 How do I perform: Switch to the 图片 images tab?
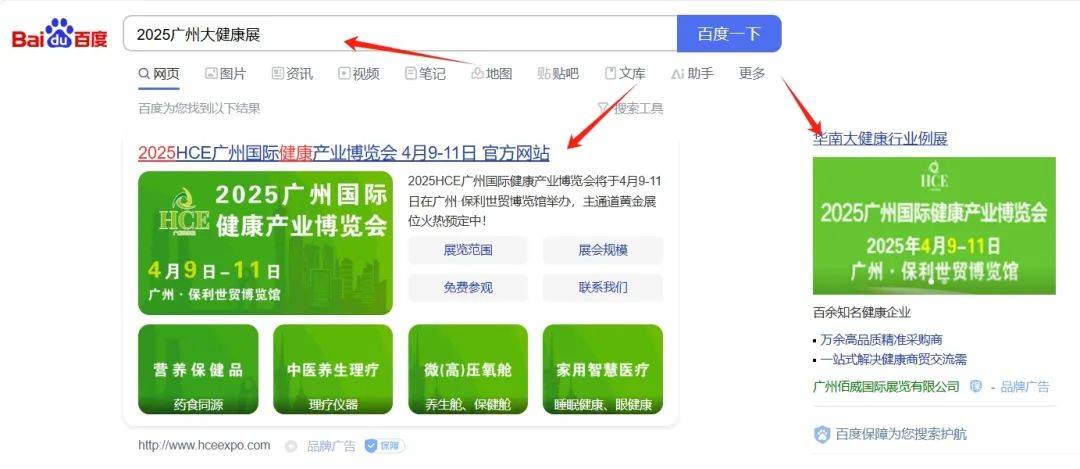tap(225, 74)
